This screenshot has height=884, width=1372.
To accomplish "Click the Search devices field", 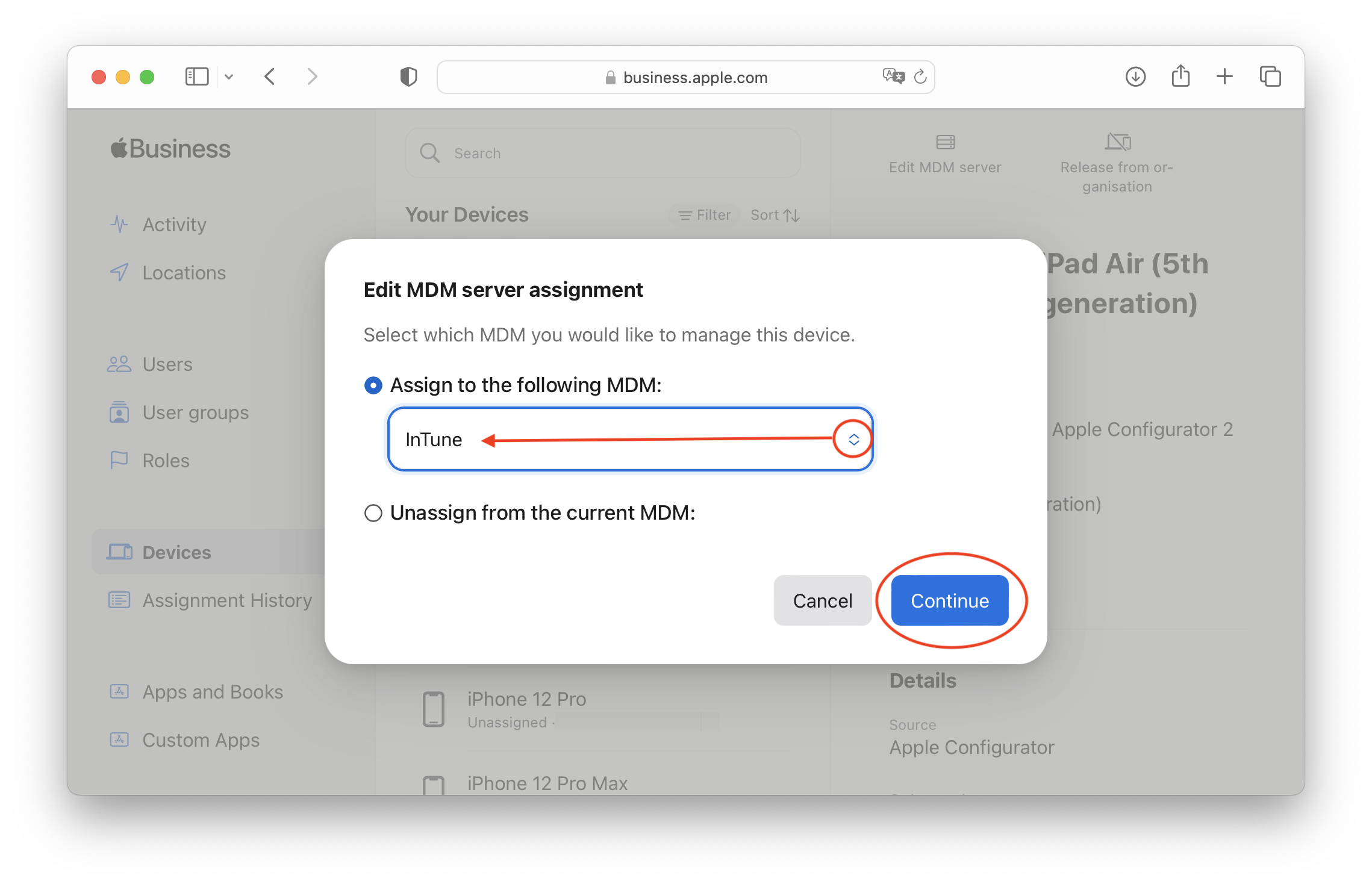I will pos(602,154).
